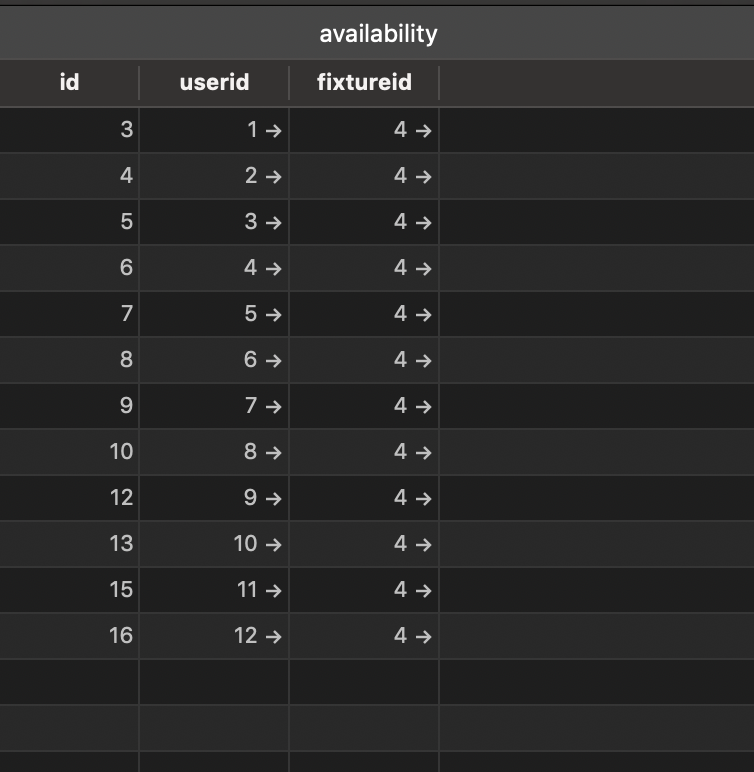
Task: Click fixtureid arrow in row id 7
Action: tap(423, 314)
